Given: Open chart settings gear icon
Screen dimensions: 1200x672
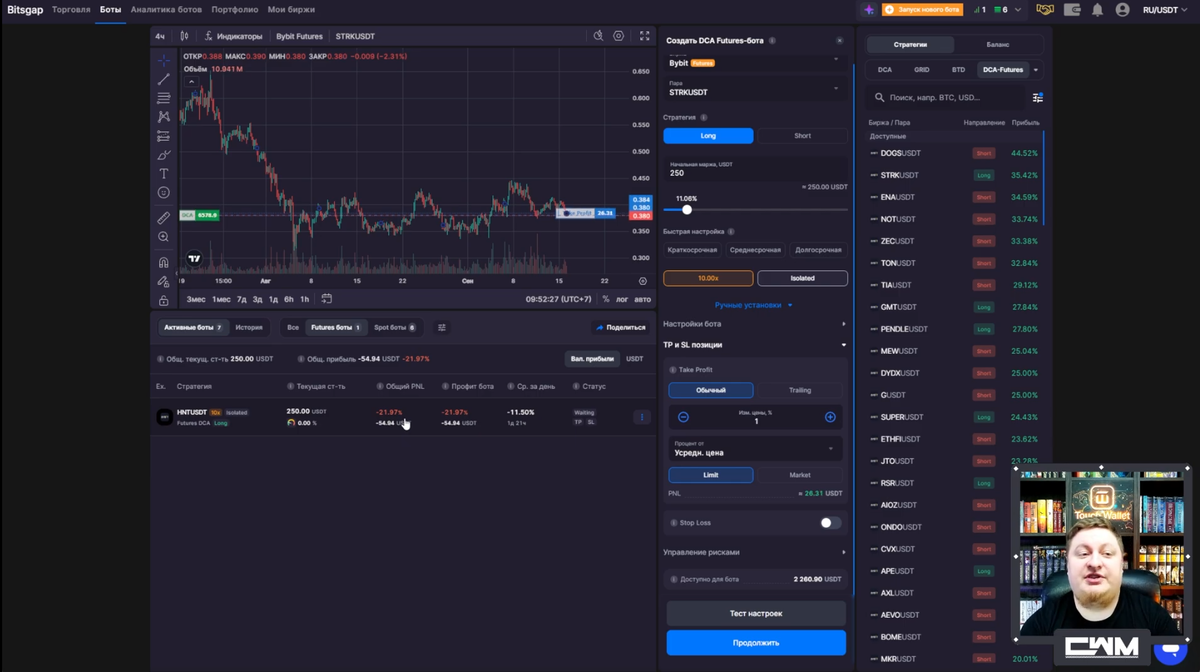Looking at the screenshot, I should (619, 36).
